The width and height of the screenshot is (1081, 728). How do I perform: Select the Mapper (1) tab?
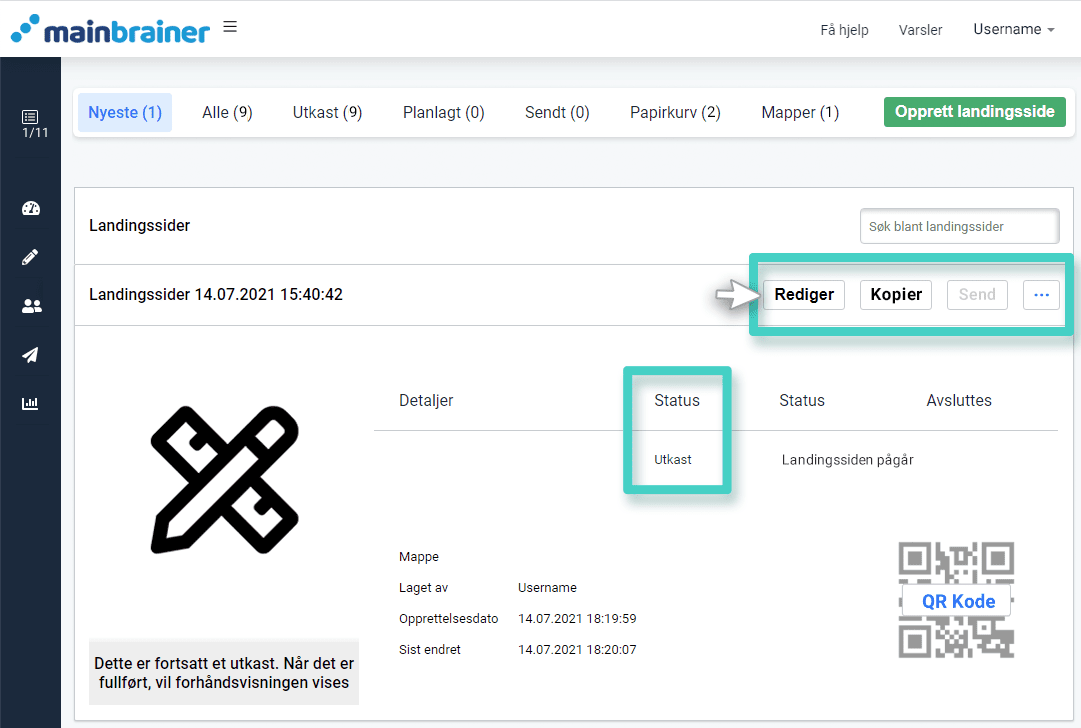tap(800, 113)
